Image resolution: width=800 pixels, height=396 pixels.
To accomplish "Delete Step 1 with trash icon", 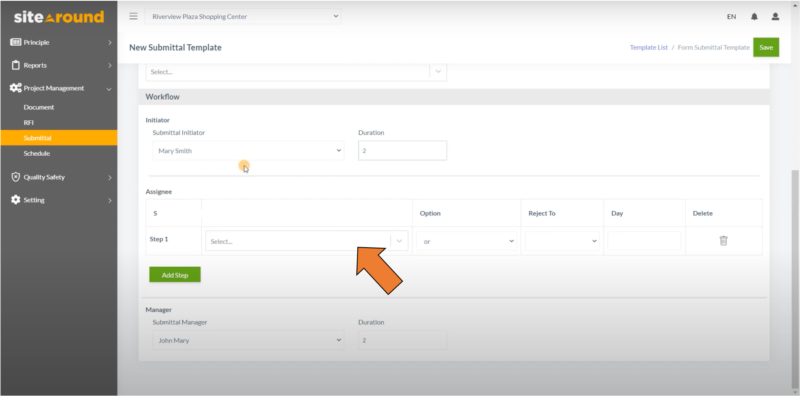I will point(723,240).
